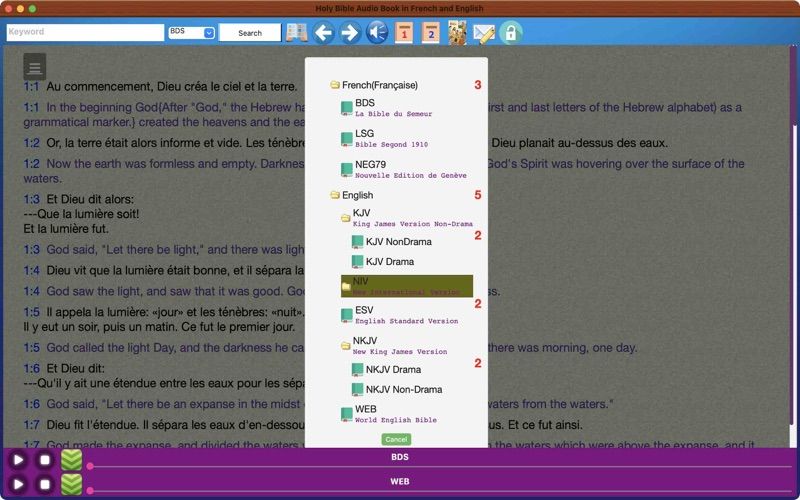The image size is (800, 500).
Task: Click the WEB book icon in list
Action: coord(347,414)
